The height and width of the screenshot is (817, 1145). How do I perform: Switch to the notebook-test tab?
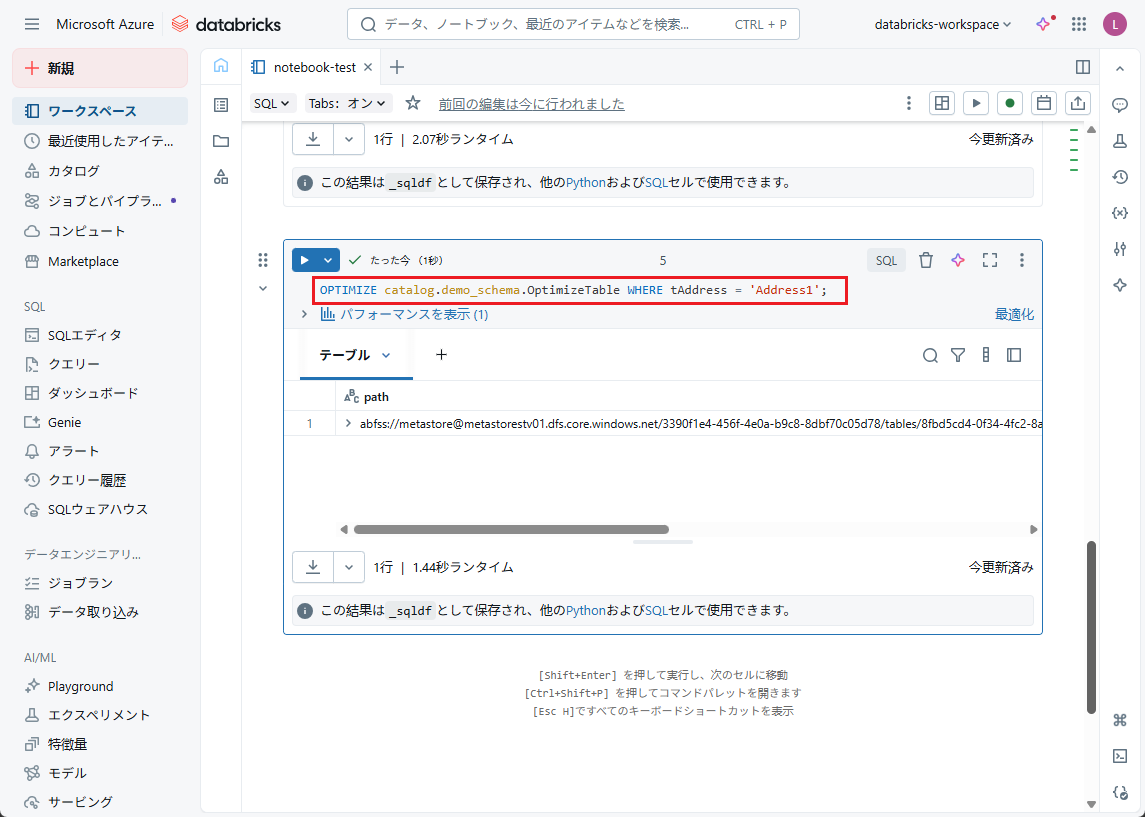tap(314, 67)
